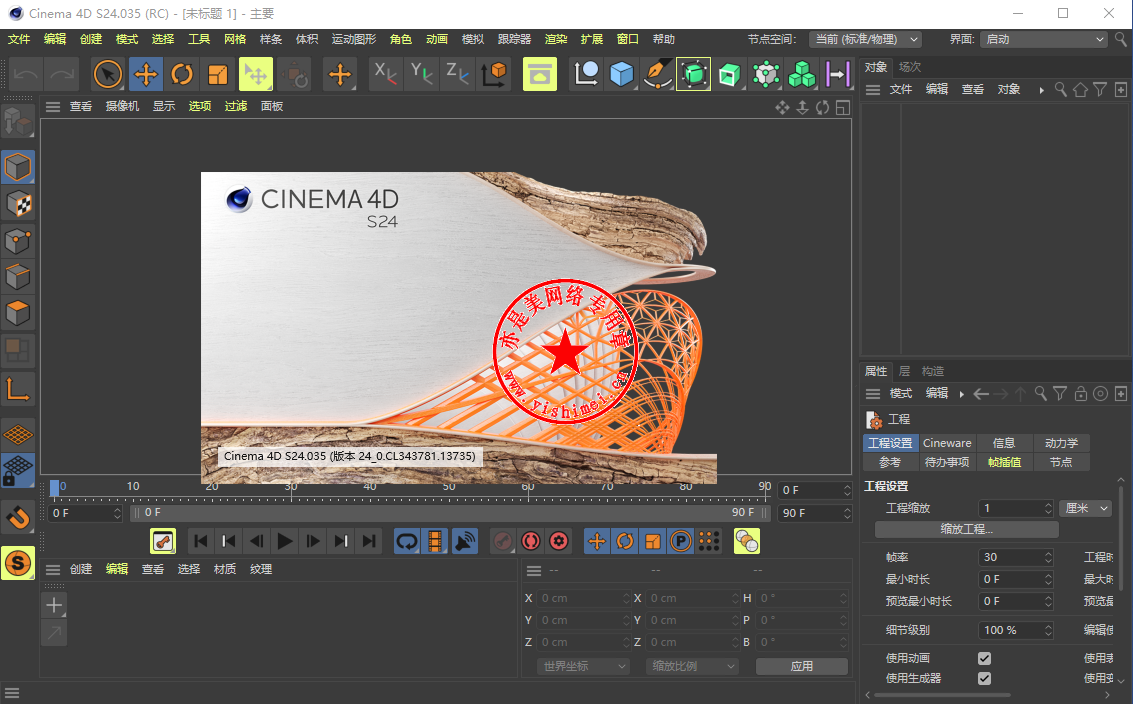The image size is (1133, 704).
Task: Click the Undo arrow icon
Action: click(26, 74)
